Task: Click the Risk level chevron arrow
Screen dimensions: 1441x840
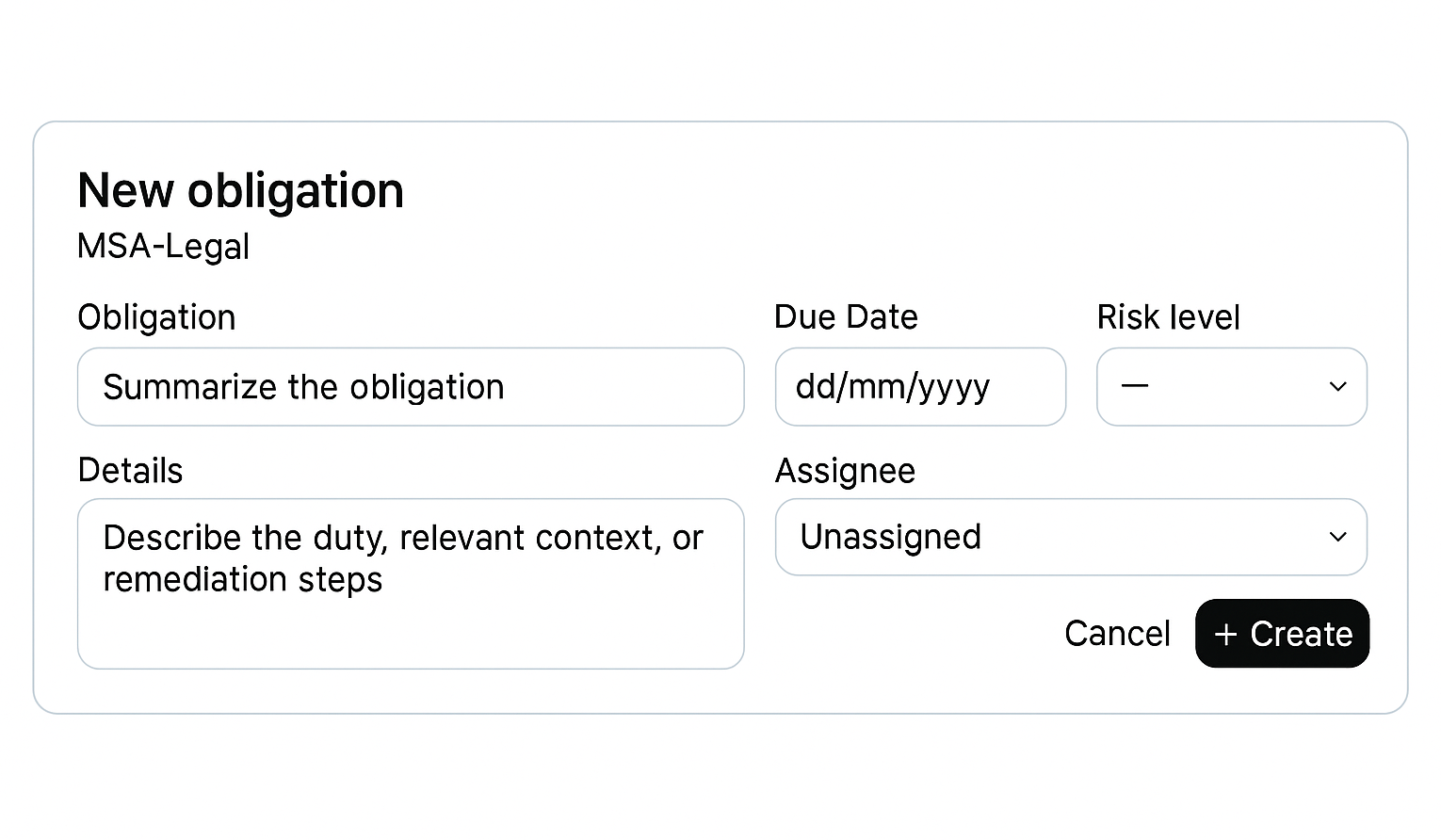Action: [x=1337, y=387]
